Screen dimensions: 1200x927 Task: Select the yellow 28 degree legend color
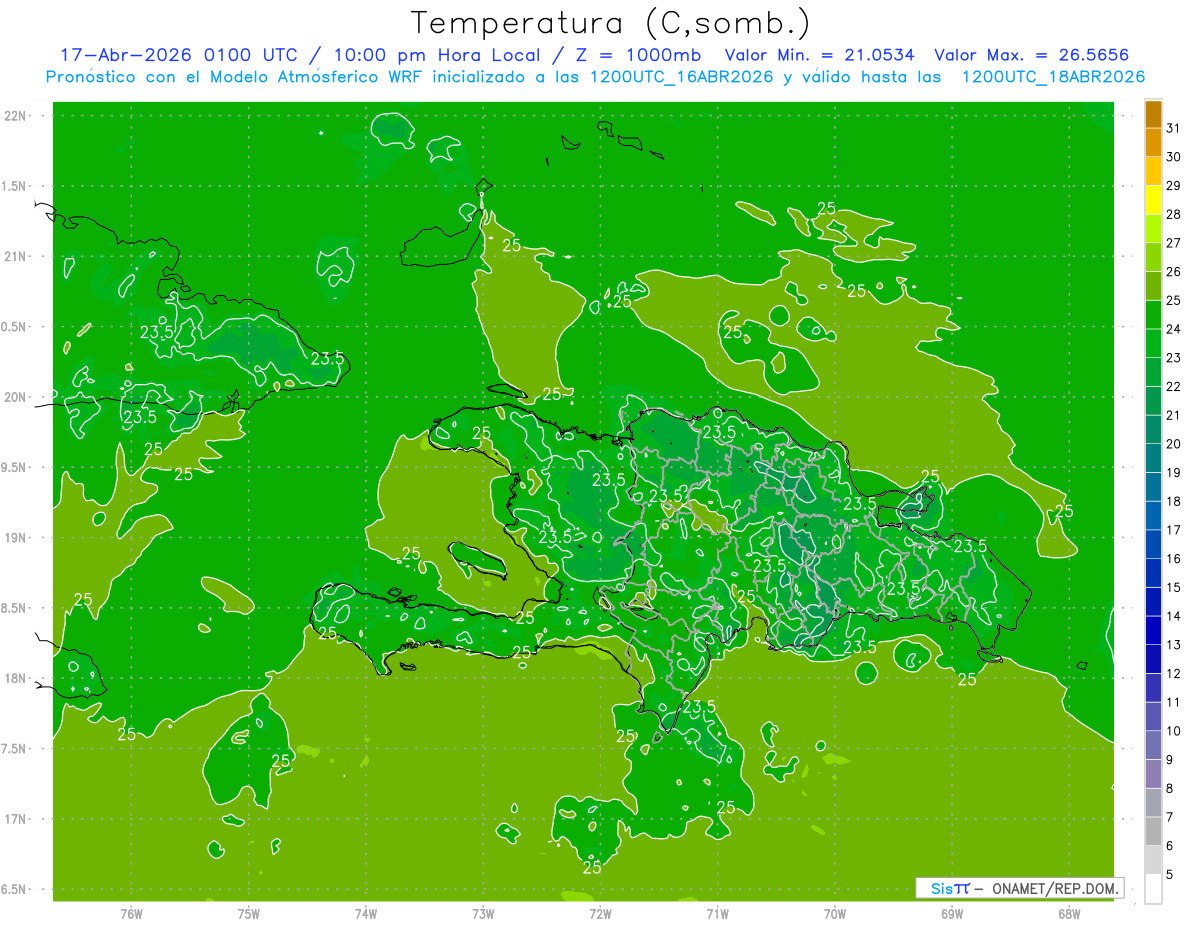pyautogui.click(x=1153, y=200)
